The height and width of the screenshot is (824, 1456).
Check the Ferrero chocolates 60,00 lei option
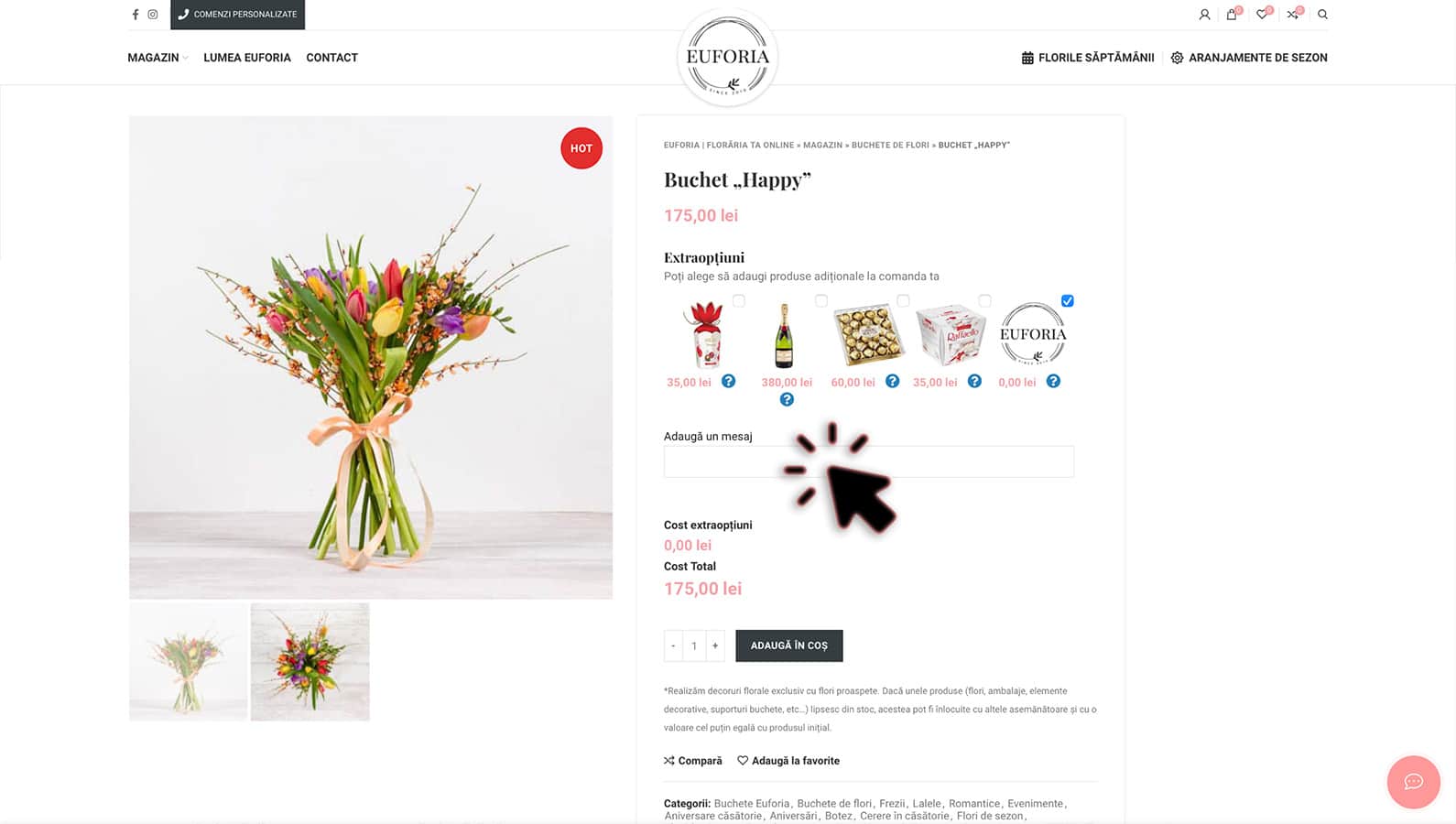tap(903, 300)
